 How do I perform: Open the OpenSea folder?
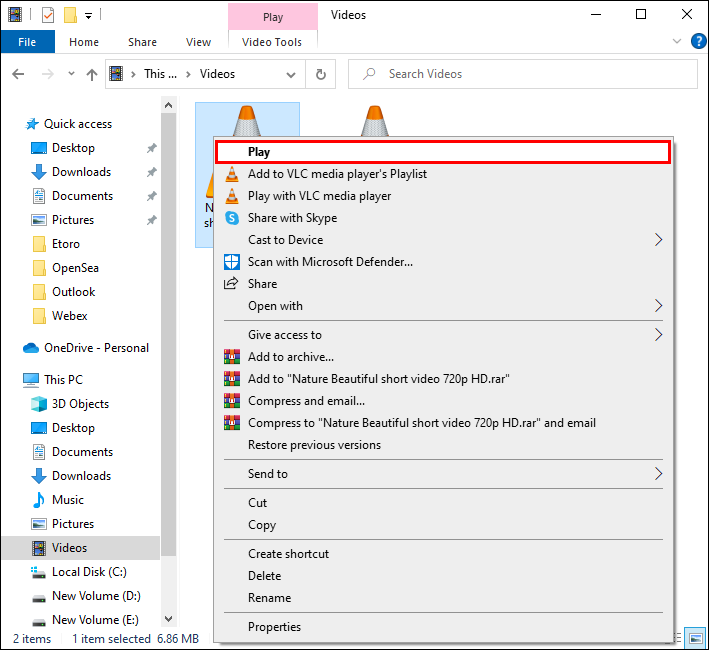coord(75,268)
